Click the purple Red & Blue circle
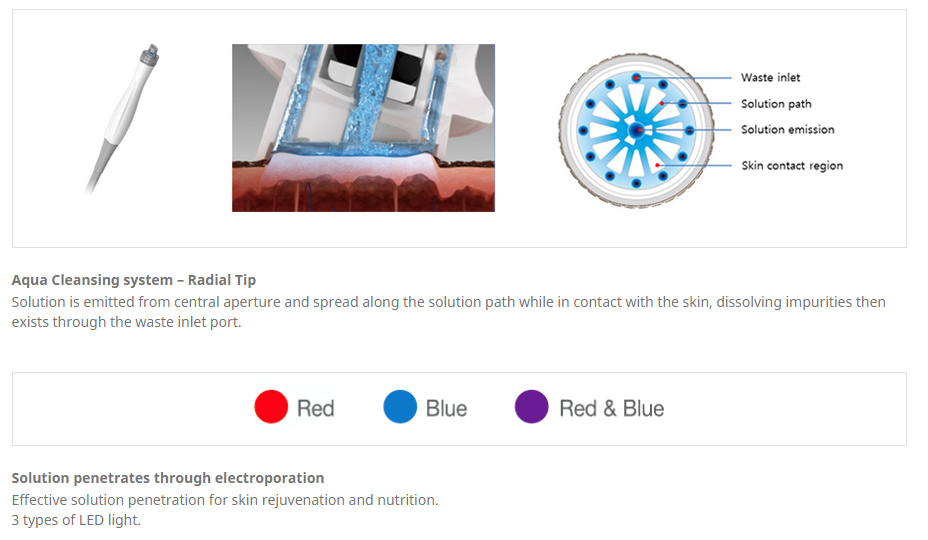 (x=531, y=407)
